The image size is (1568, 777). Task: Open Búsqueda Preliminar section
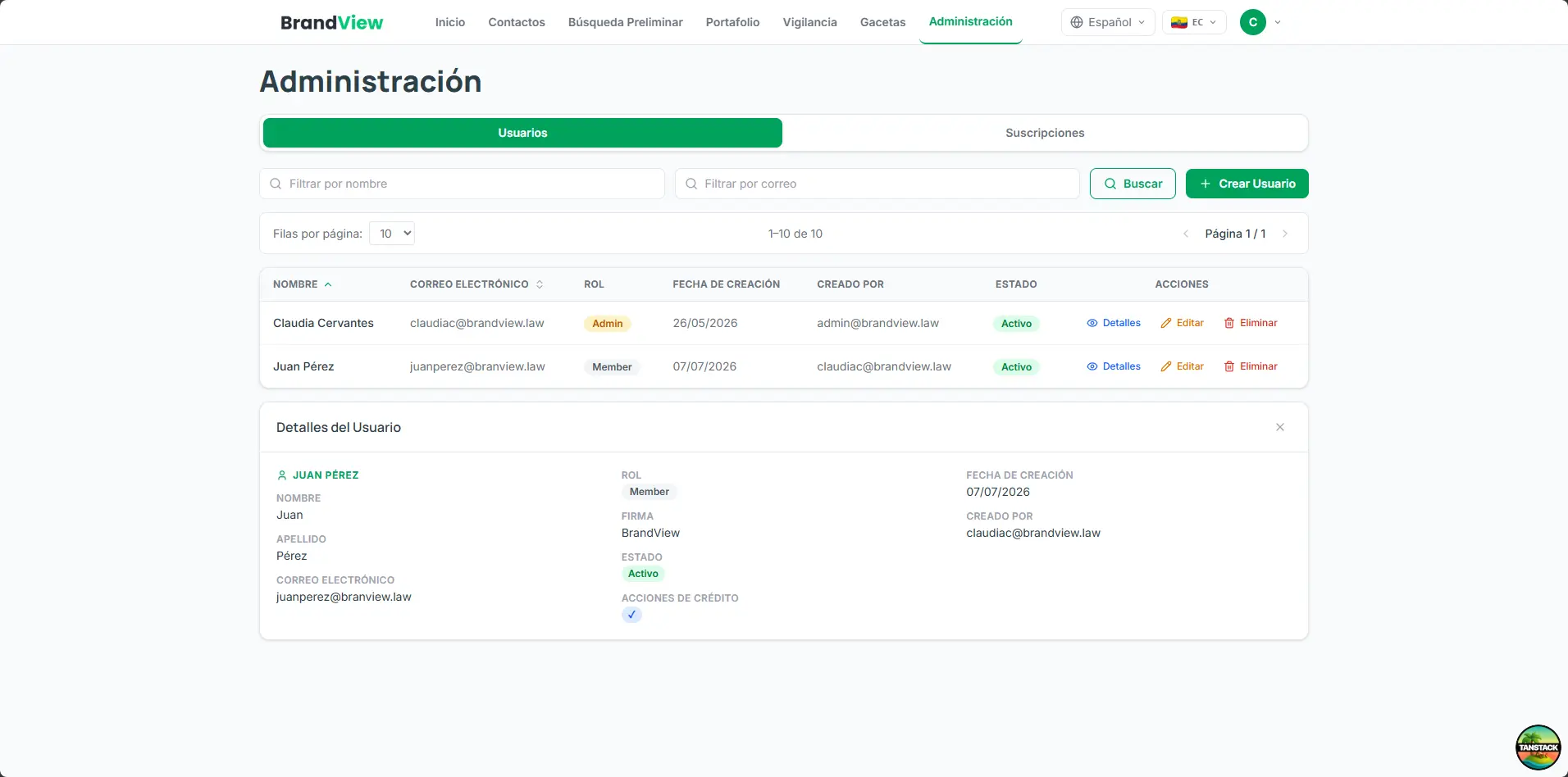[x=626, y=22]
